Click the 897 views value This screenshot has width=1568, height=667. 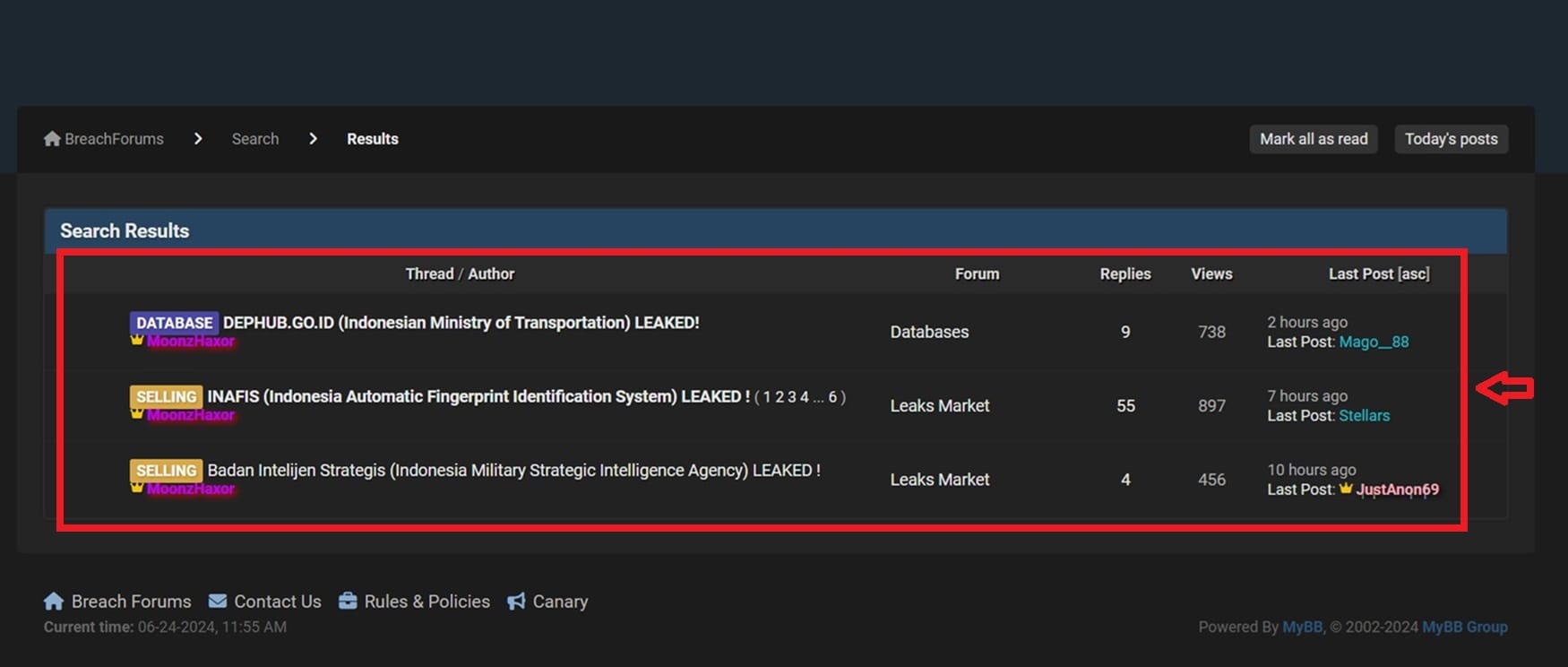tap(1211, 405)
